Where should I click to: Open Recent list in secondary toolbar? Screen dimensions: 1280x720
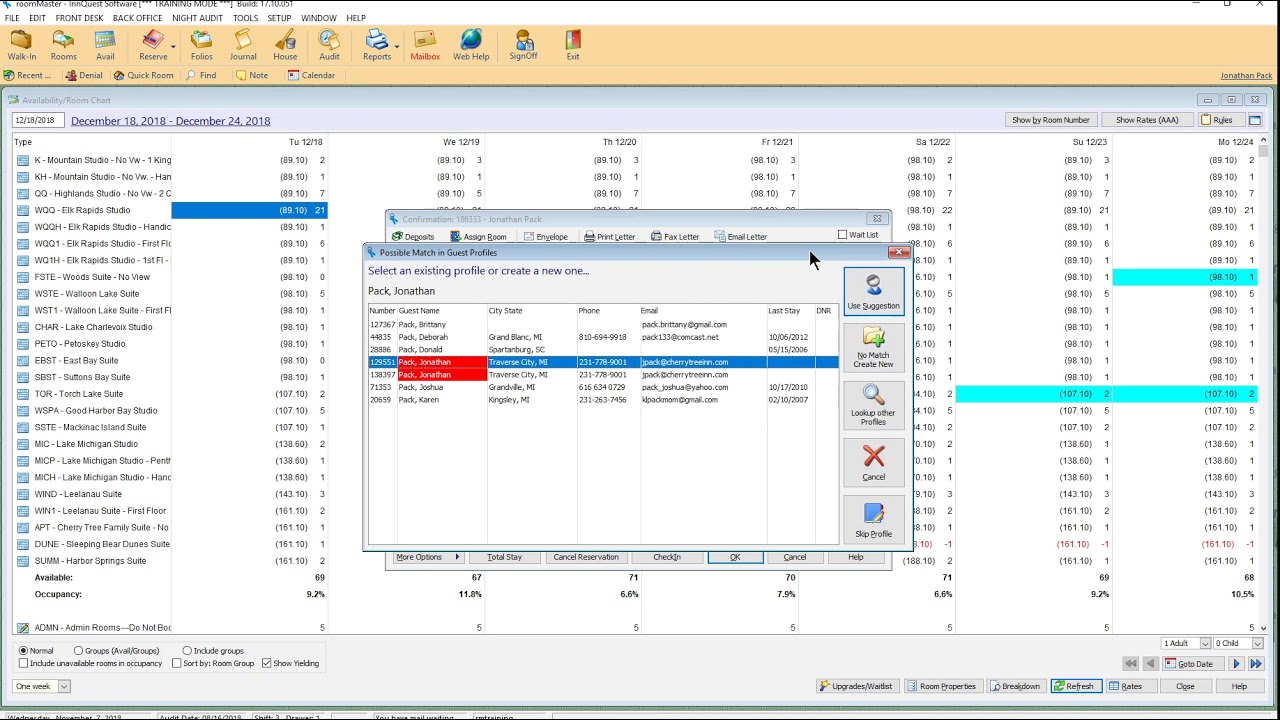pos(27,75)
